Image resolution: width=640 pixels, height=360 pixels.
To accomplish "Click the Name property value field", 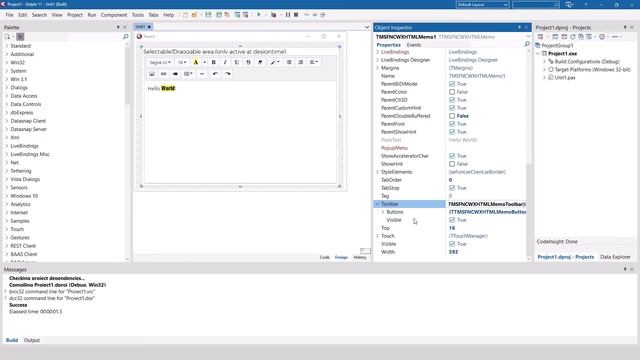I will pyautogui.click(x=487, y=76).
